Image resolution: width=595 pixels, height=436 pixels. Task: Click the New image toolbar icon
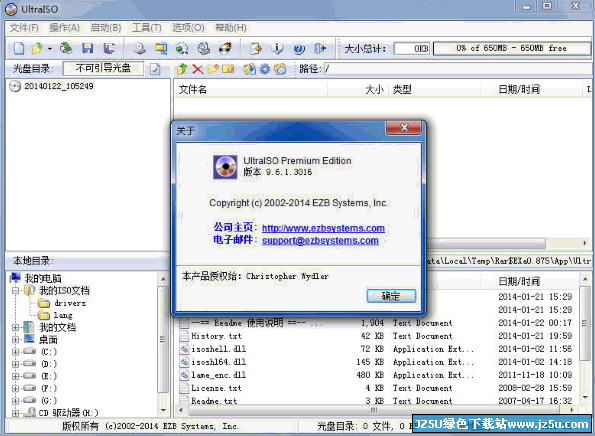click(19, 49)
